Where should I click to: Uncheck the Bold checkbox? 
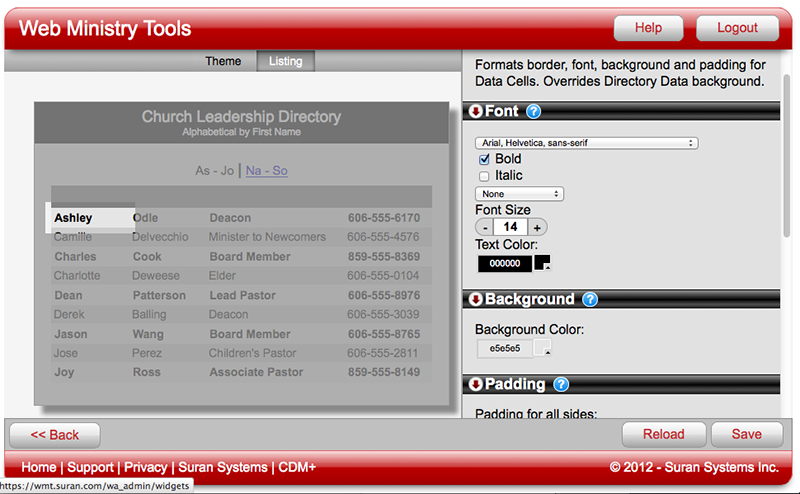485,159
